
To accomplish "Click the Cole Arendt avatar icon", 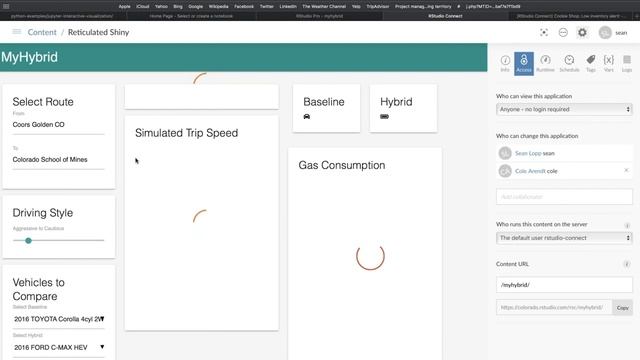I will pos(505,171).
